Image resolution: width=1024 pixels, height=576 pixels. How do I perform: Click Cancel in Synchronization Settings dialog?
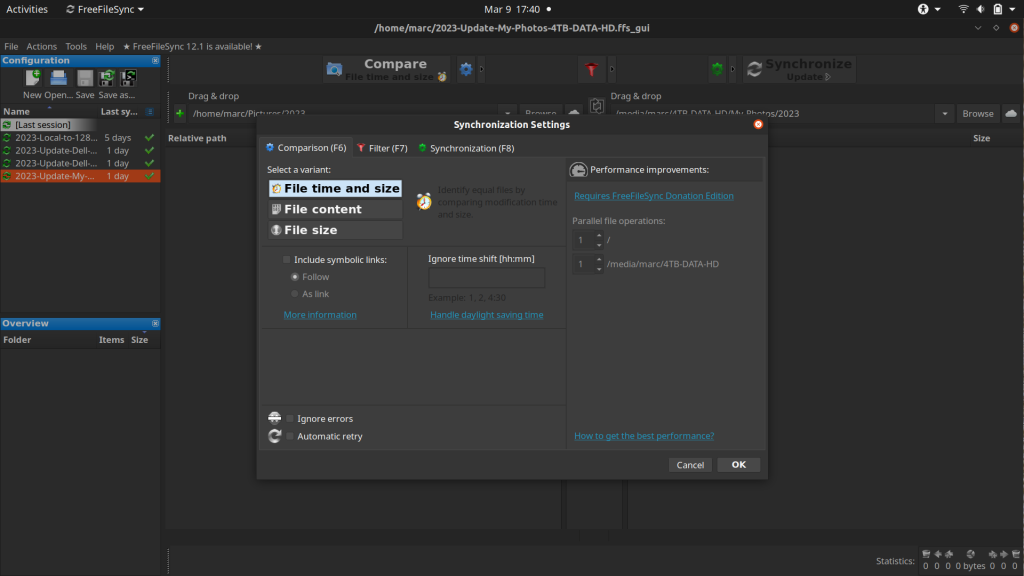(x=690, y=465)
